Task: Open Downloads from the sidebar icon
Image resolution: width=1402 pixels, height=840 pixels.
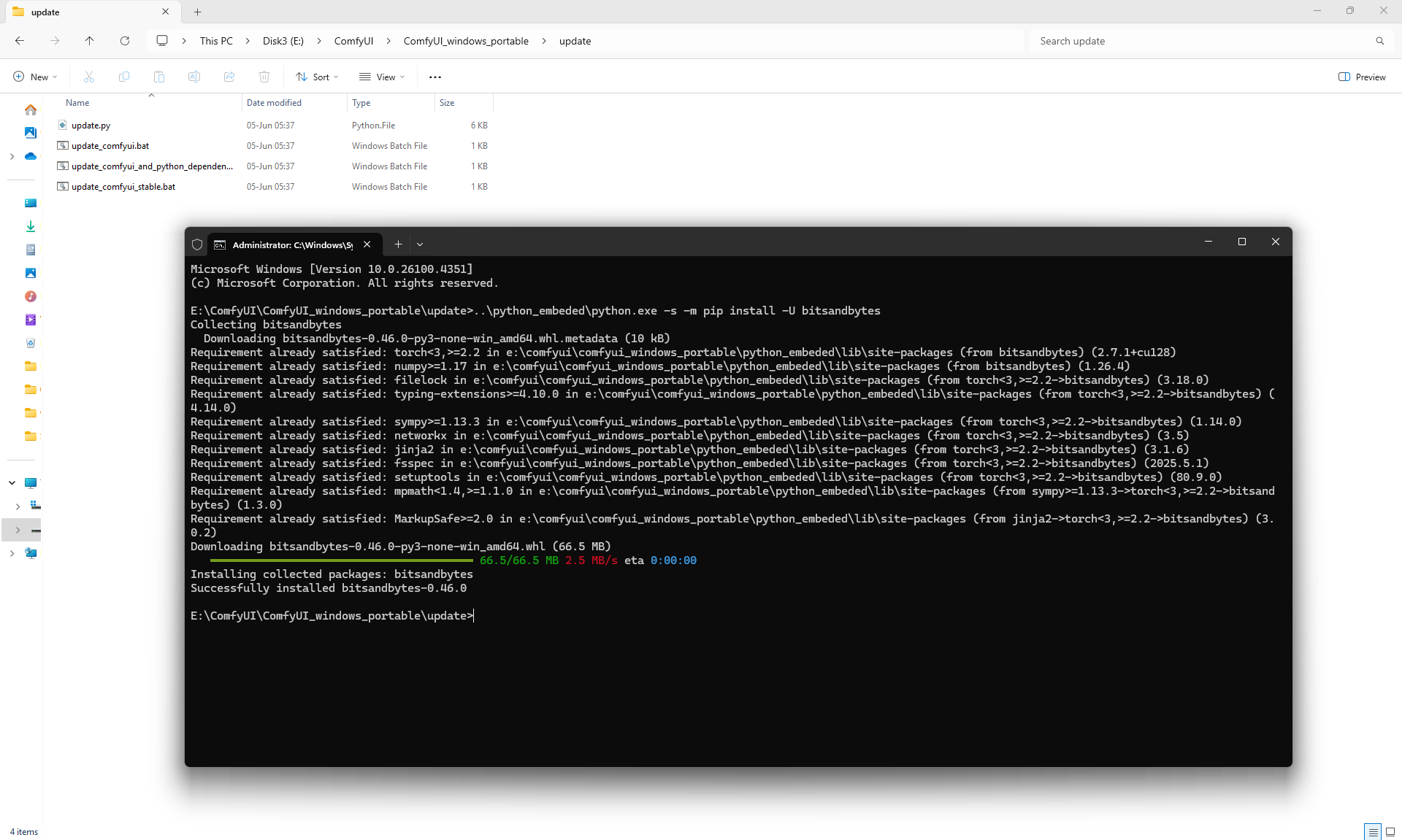Action: coord(30,226)
